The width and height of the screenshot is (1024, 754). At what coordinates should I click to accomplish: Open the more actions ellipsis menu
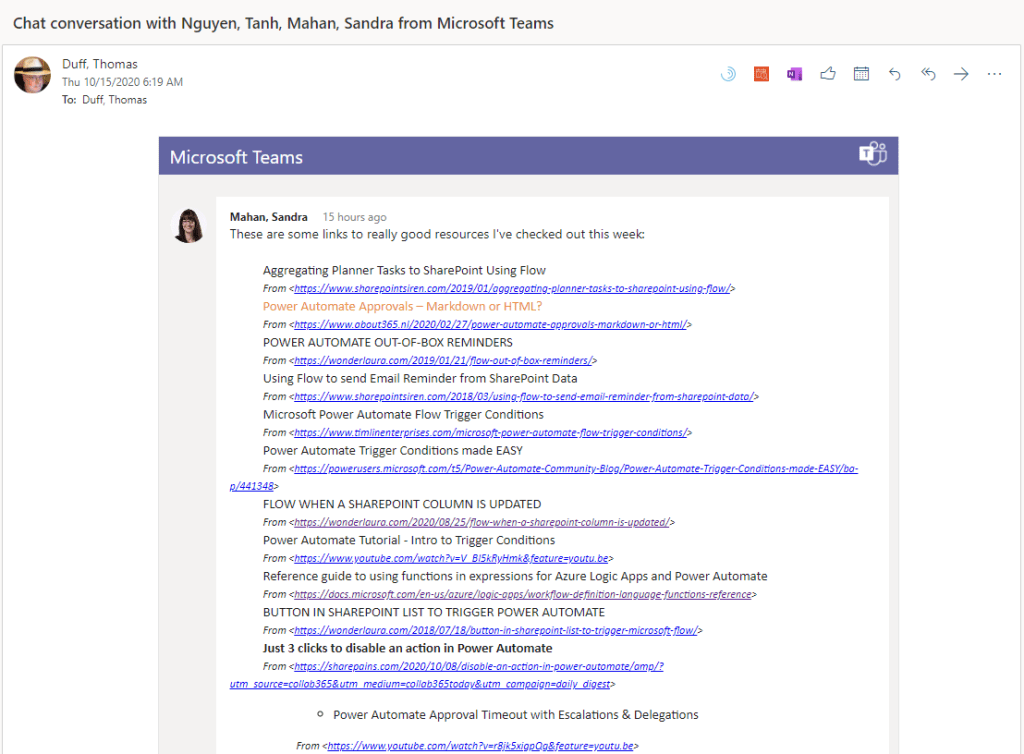point(994,74)
